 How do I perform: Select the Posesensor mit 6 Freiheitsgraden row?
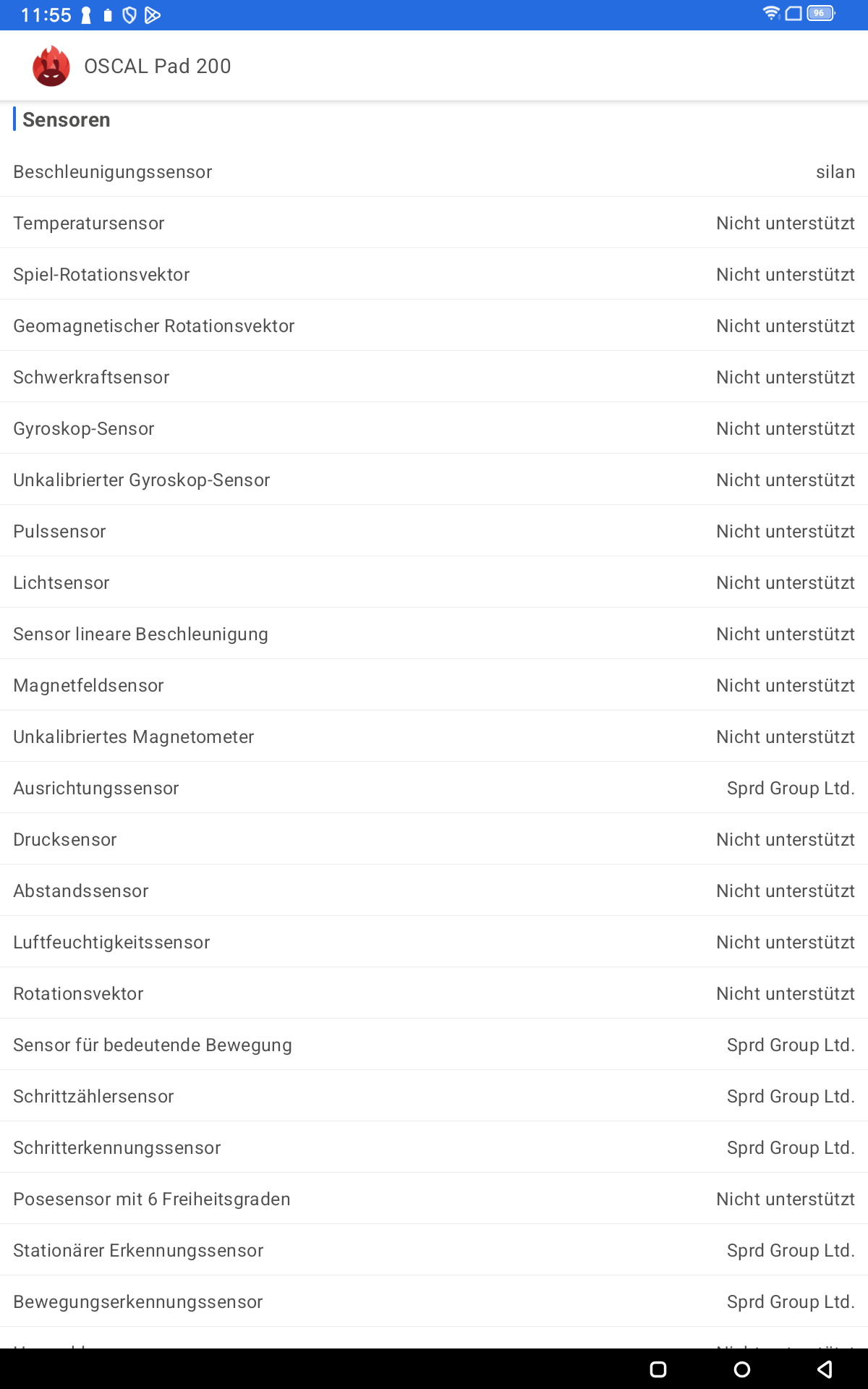click(x=434, y=1199)
